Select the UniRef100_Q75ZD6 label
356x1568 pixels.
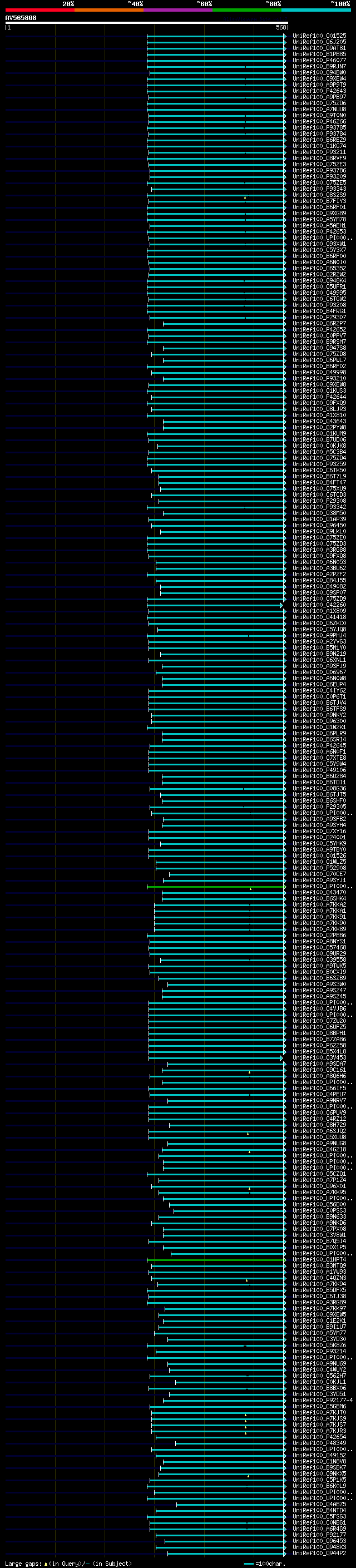click(x=319, y=103)
